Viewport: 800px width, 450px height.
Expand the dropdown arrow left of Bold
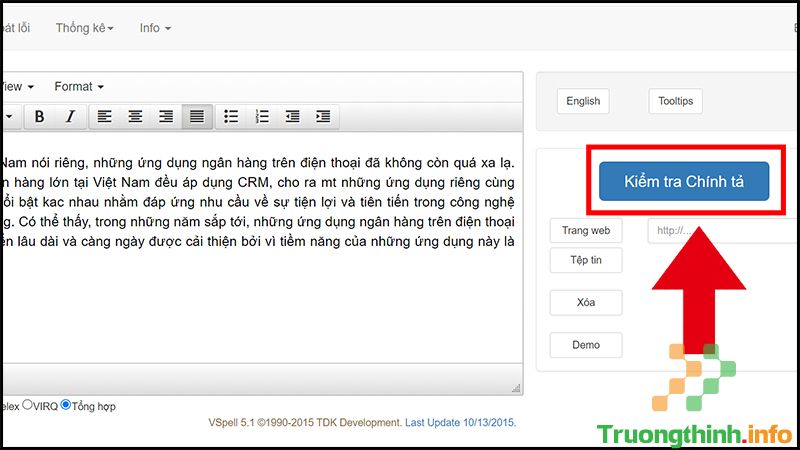pyautogui.click(x=9, y=117)
